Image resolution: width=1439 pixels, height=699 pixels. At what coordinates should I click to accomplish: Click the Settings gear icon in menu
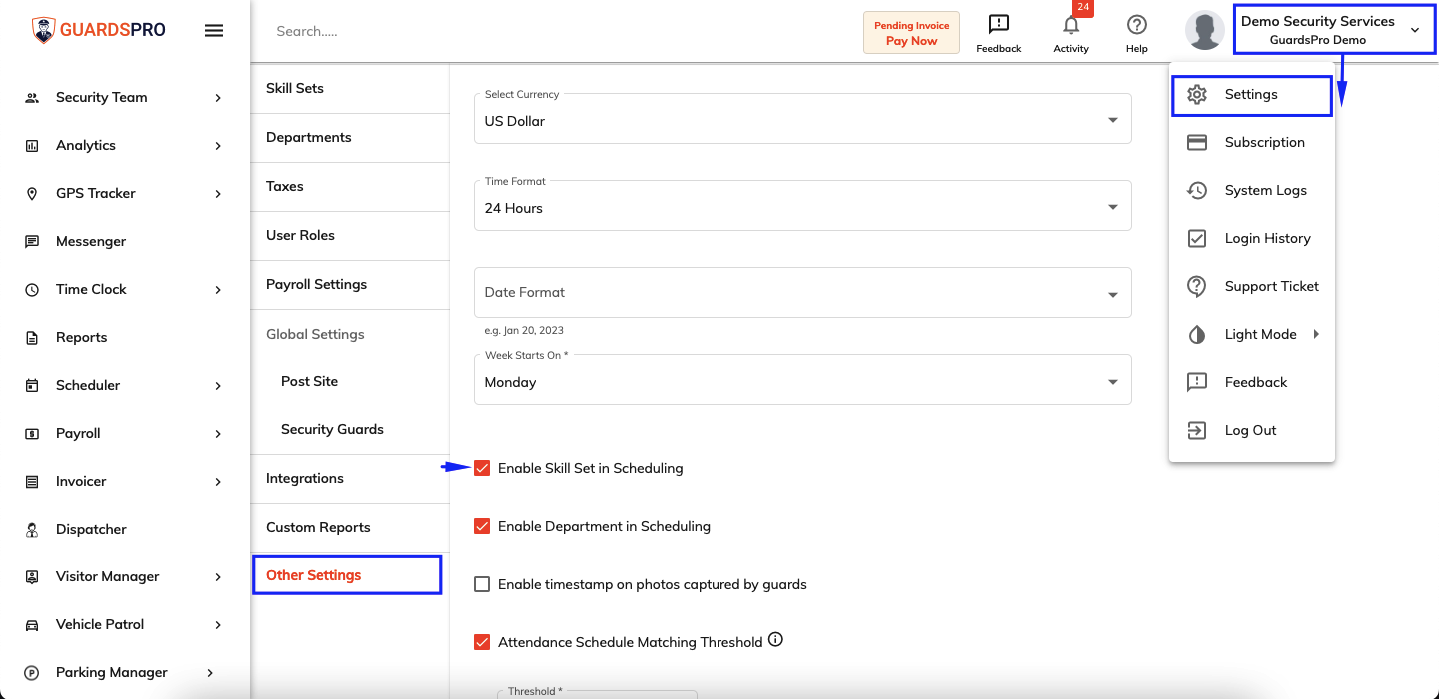click(1197, 94)
